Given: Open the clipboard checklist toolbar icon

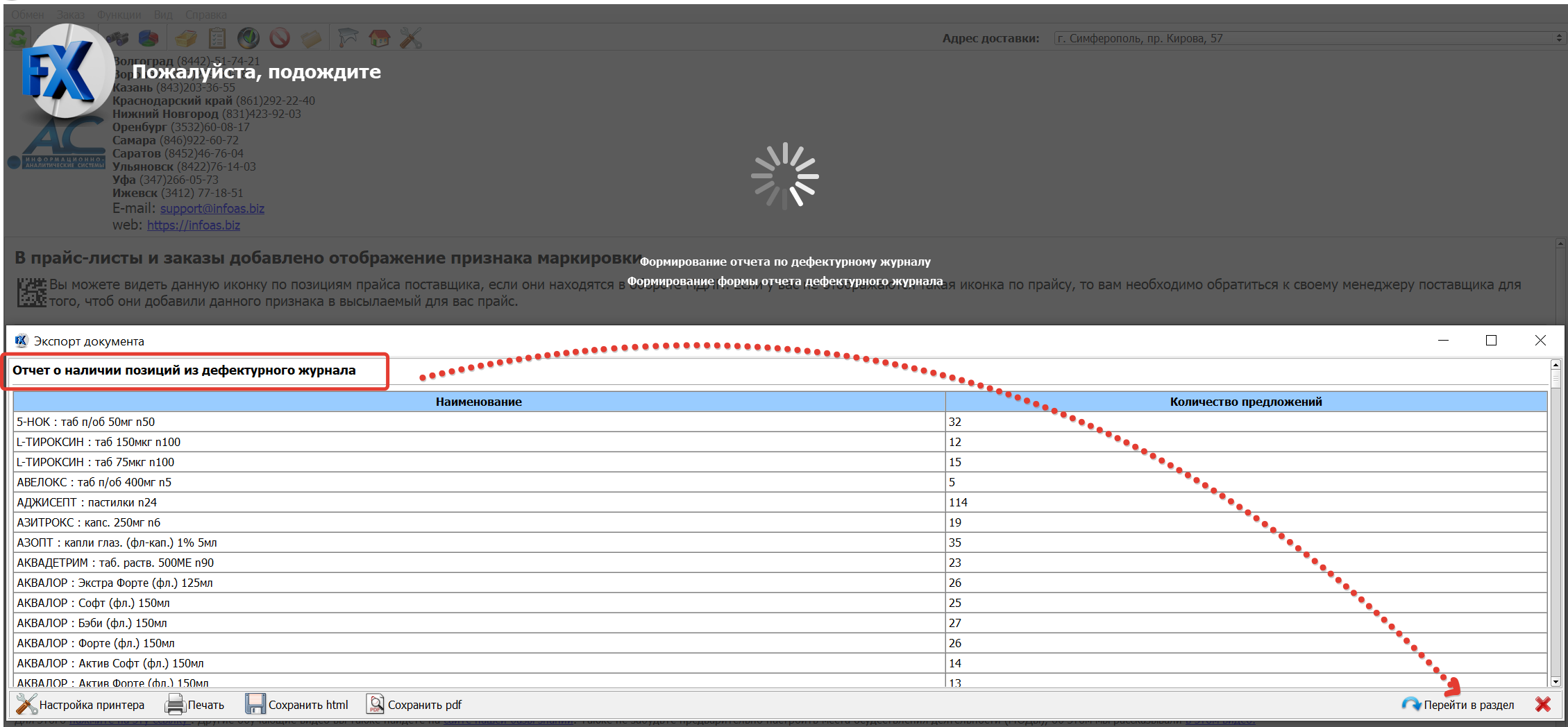Looking at the screenshot, I should click(217, 38).
